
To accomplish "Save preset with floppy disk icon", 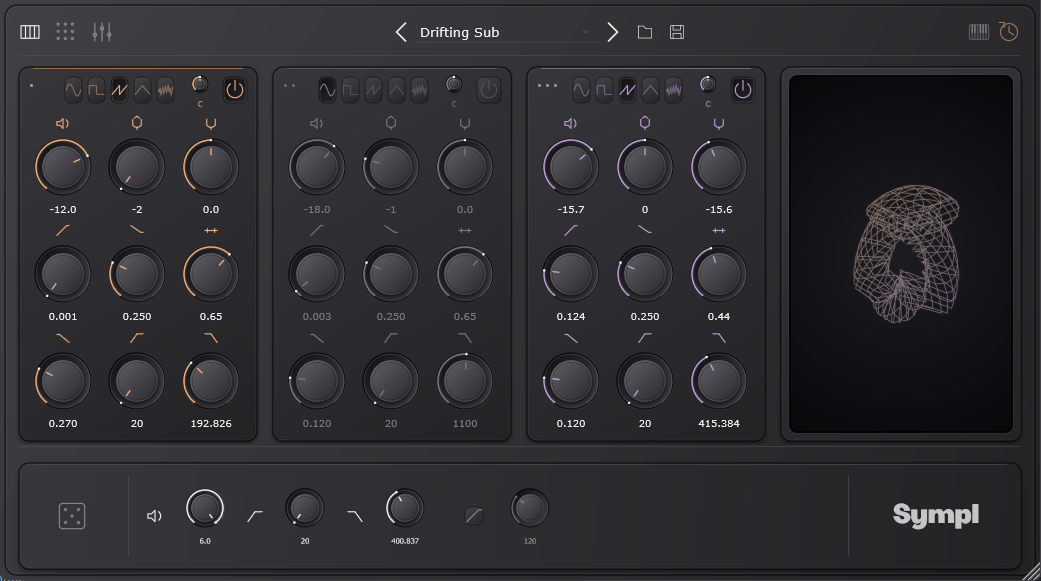I will (x=677, y=32).
